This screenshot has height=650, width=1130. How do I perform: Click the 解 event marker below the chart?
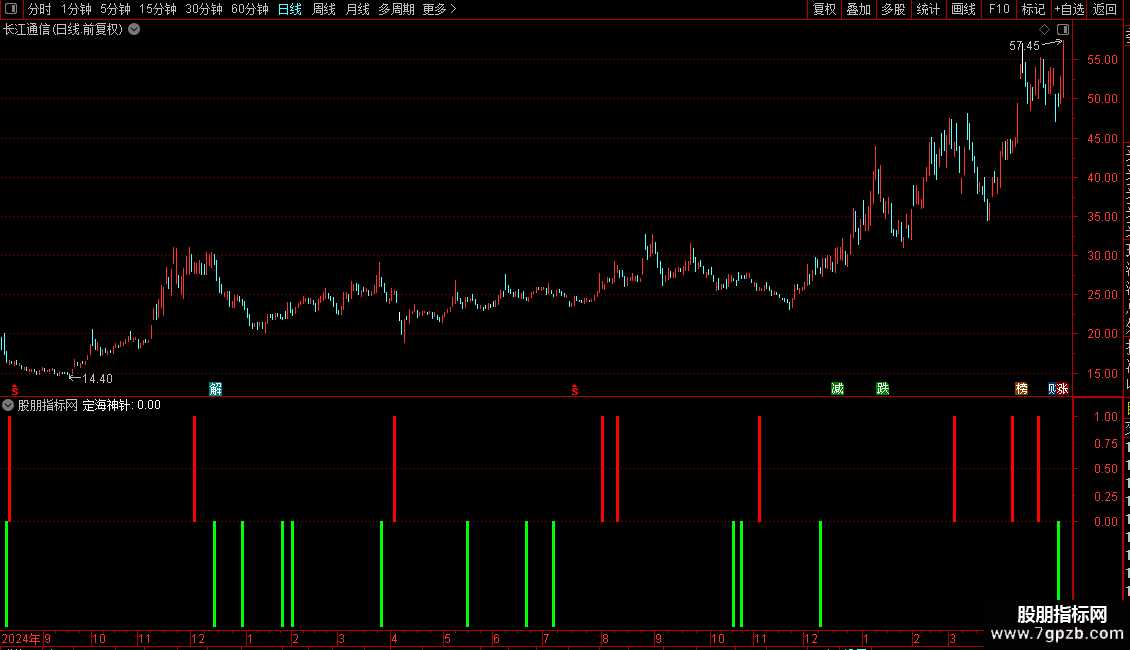pos(215,389)
